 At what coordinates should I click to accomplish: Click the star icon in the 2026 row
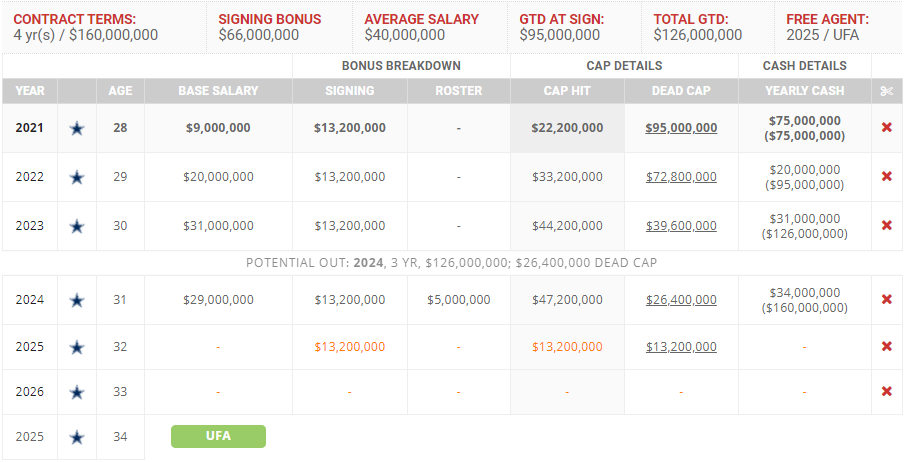77,392
